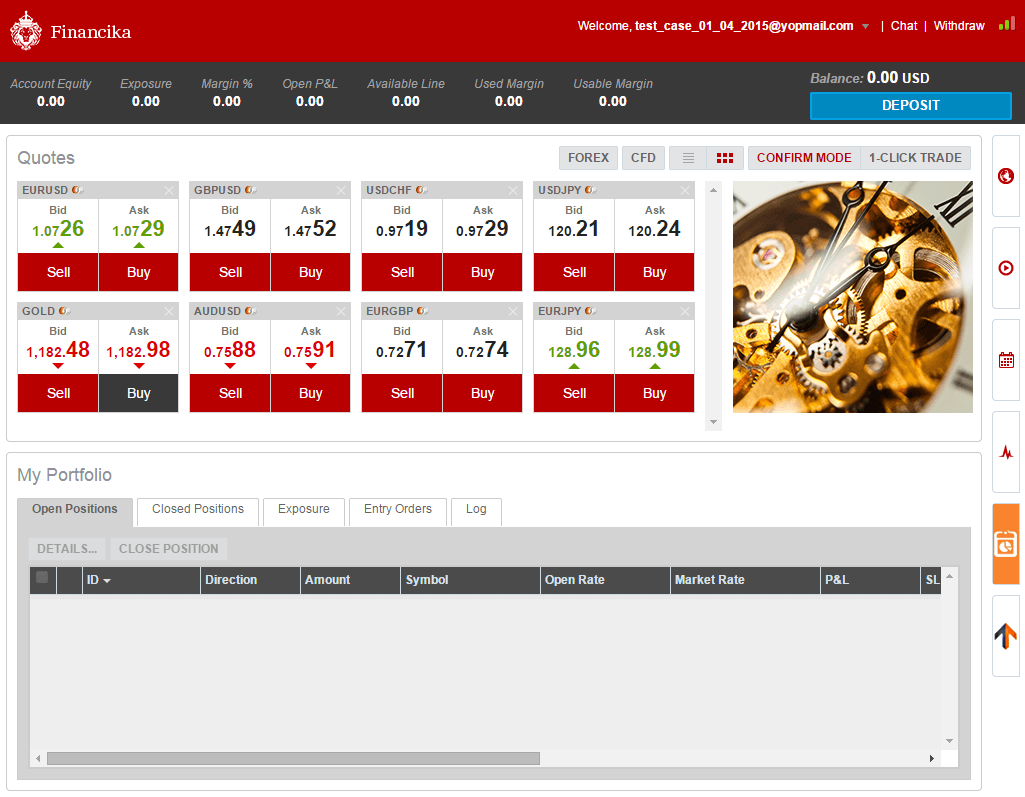Click the market pulse activity icon

click(1004, 451)
